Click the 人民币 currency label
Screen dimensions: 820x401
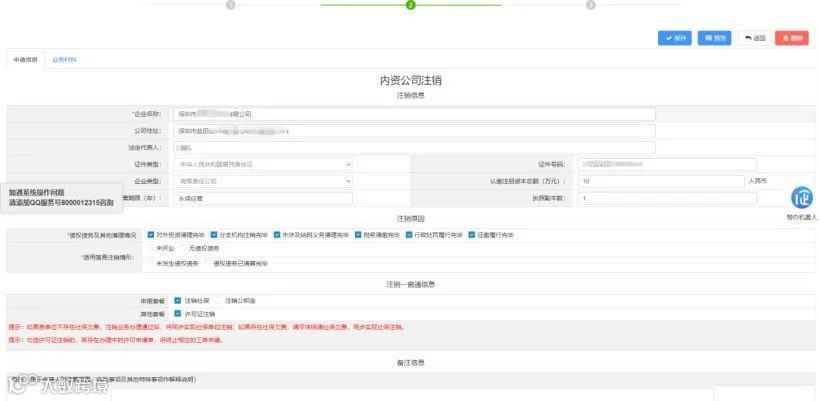758,181
